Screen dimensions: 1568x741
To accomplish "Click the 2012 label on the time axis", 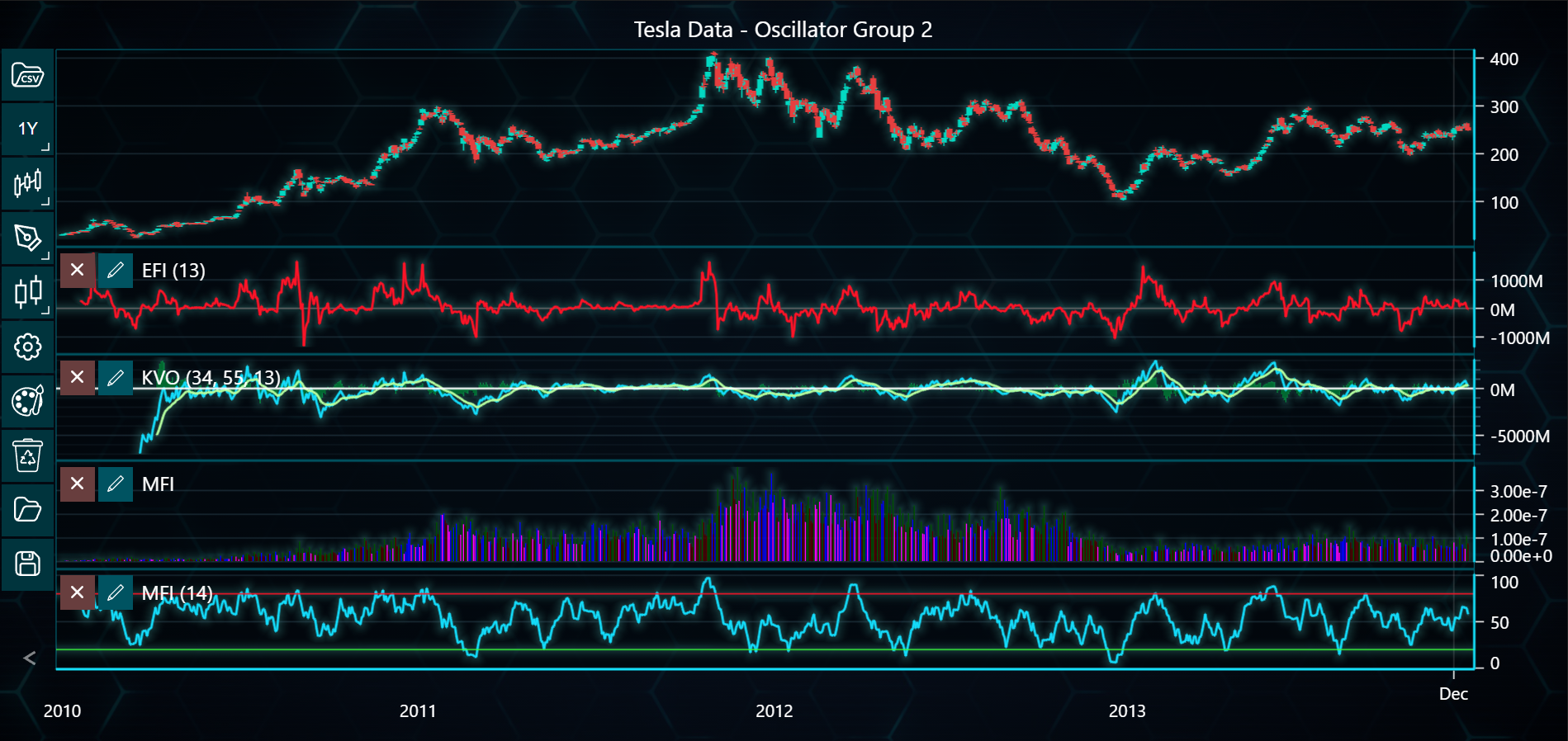I will [x=774, y=711].
